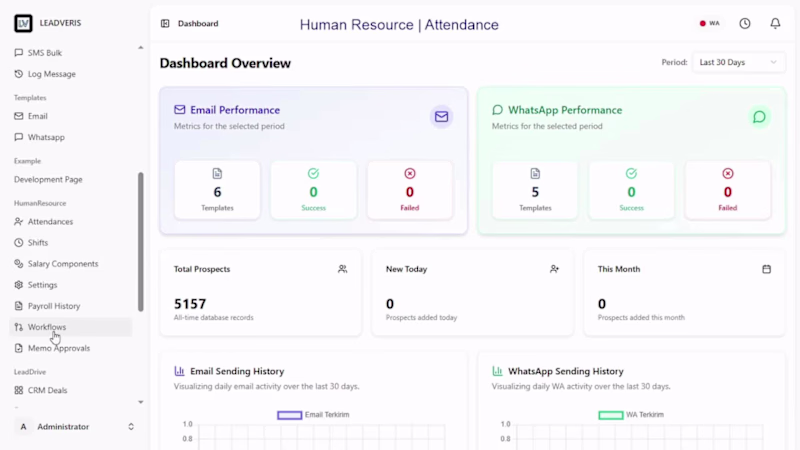Screen dimensions: 800x450
Task: Open Workflows in sidebar
Action: (71, 327)
